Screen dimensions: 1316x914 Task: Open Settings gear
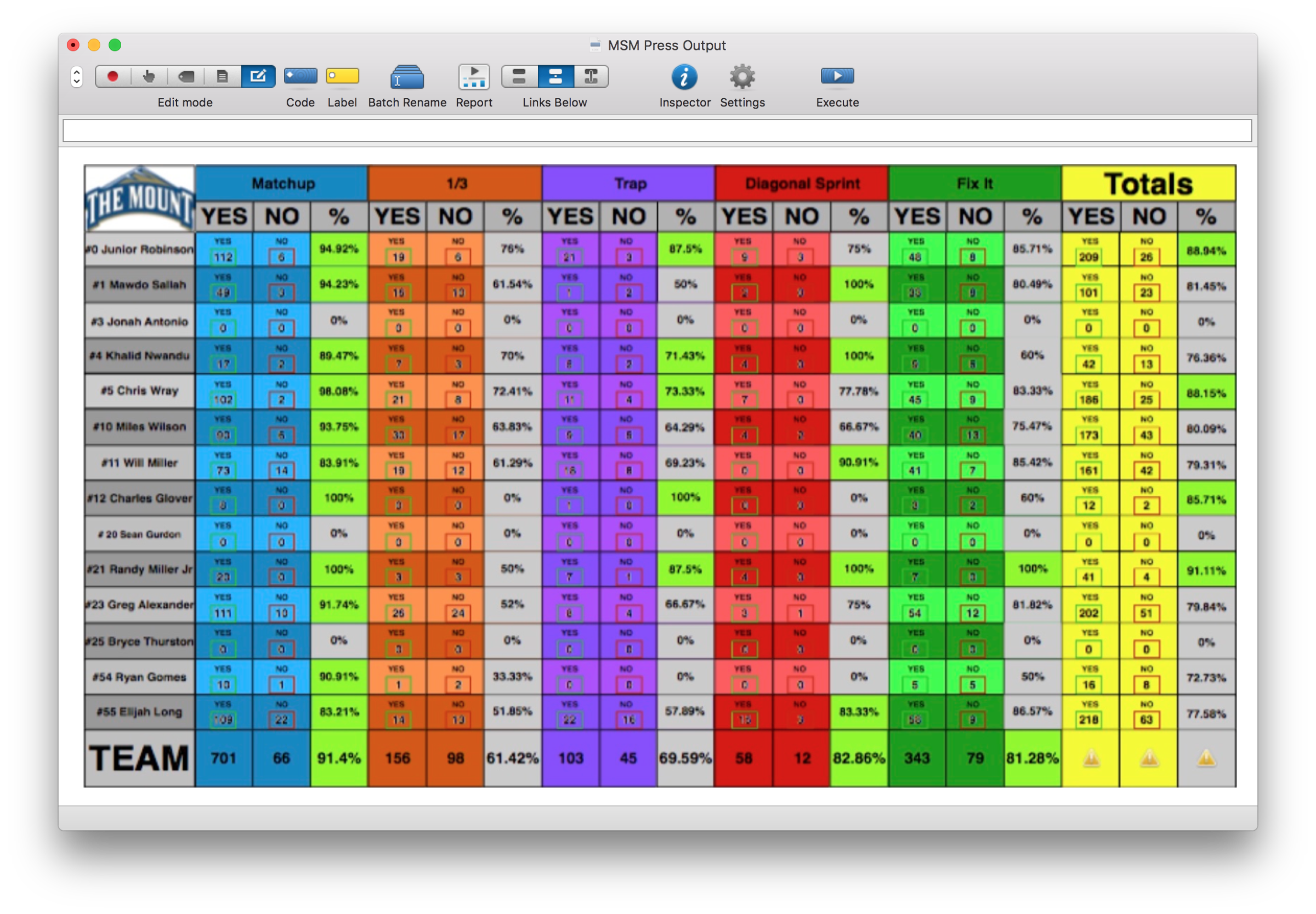[742, 77]
